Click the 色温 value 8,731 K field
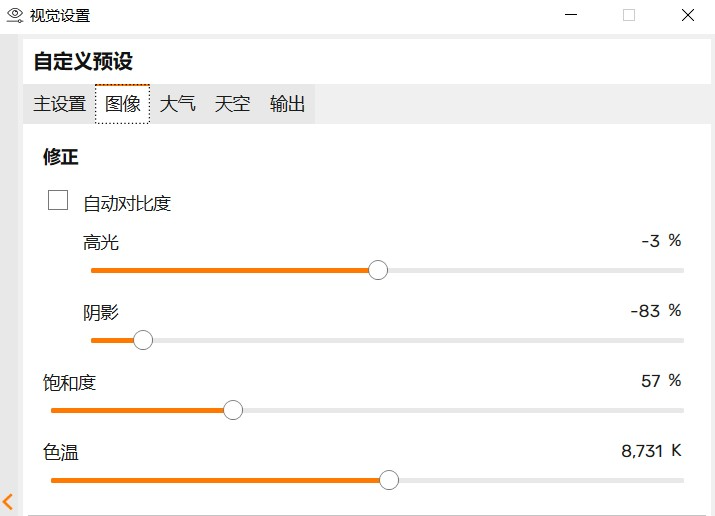715x516 pixels. 651,451
